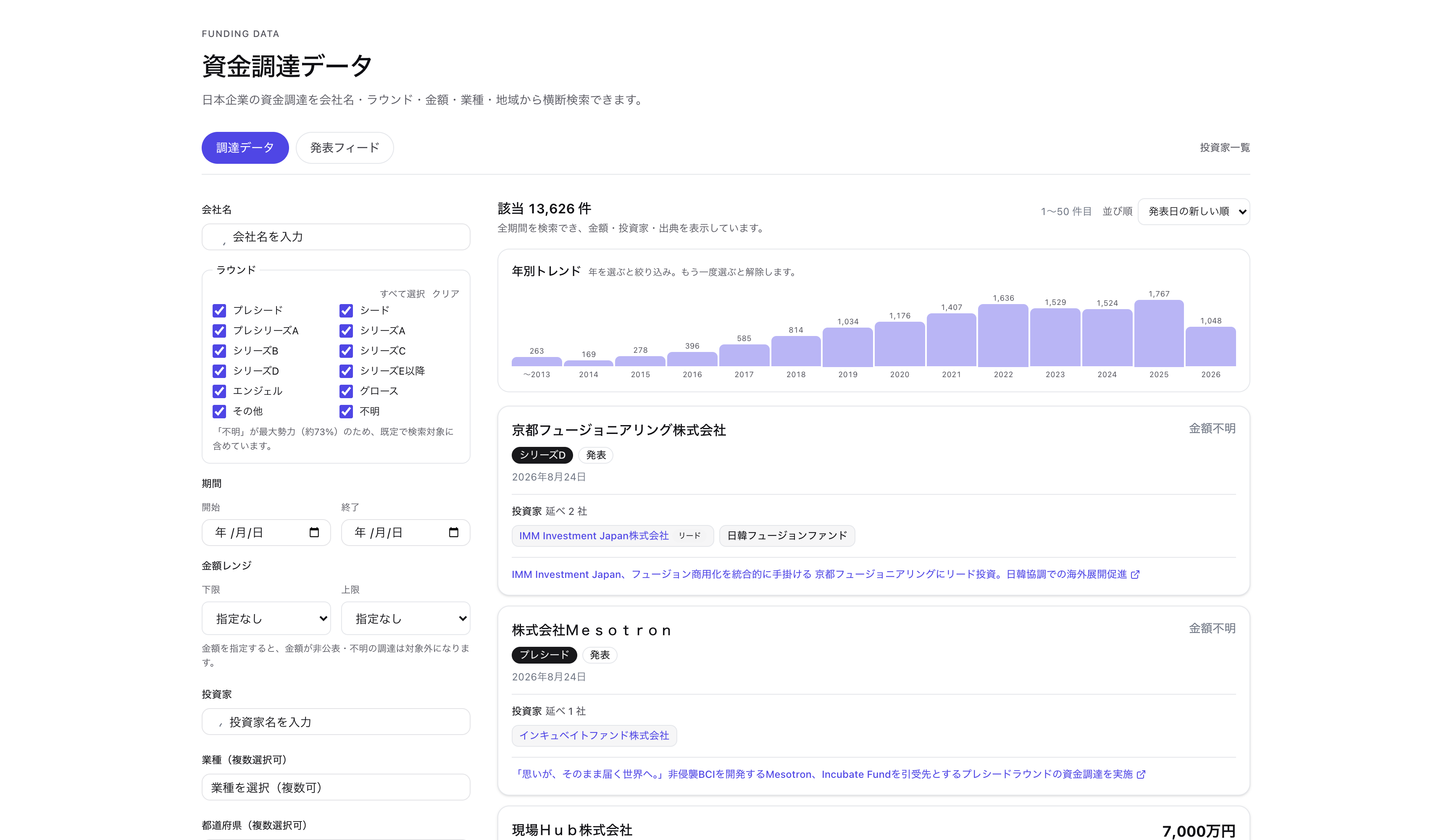Open the end date calendar picker icon
The image size is (1452, 840).
453,532
